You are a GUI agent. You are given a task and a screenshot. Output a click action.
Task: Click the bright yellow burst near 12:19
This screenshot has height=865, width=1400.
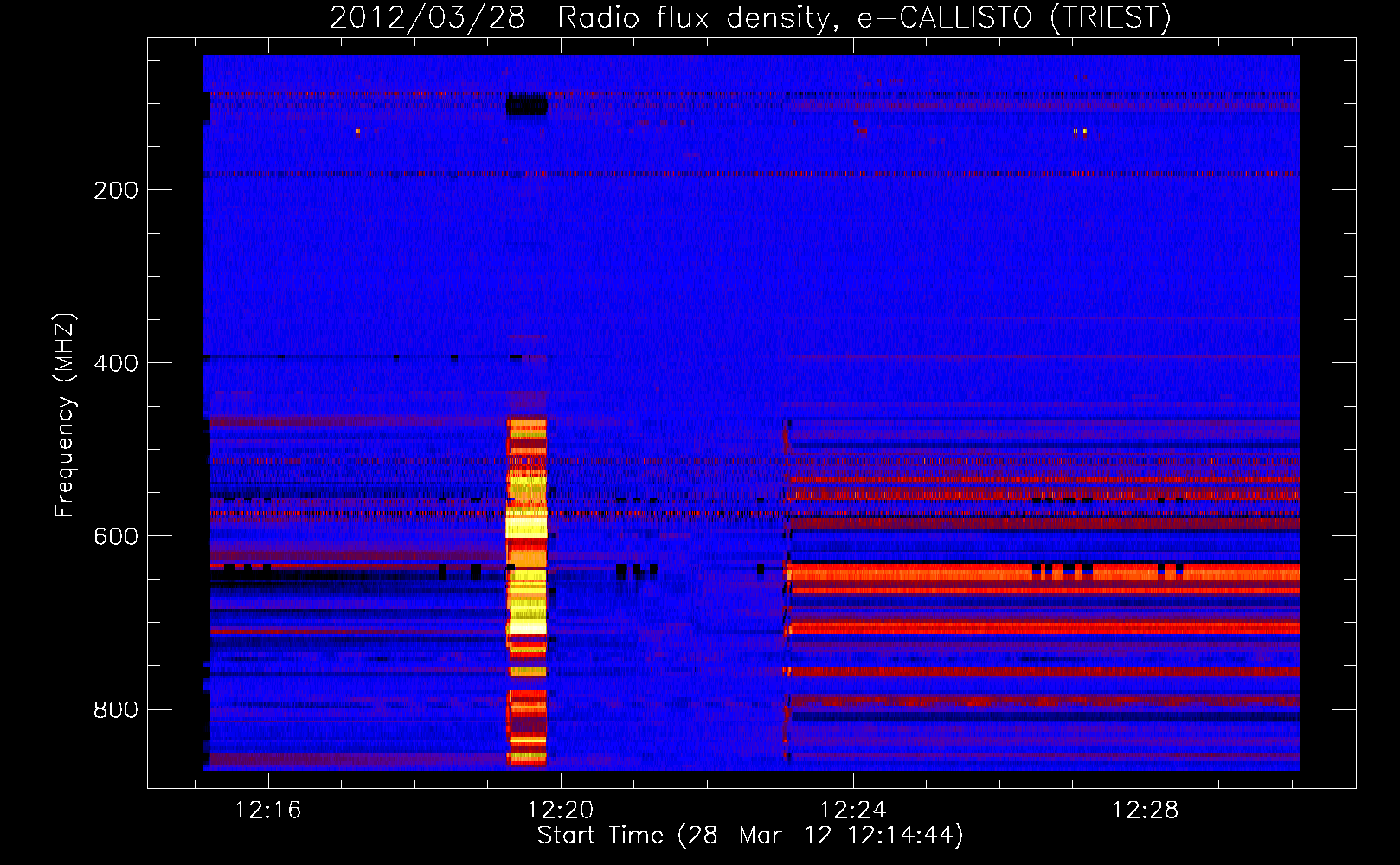tap(527, 593)
